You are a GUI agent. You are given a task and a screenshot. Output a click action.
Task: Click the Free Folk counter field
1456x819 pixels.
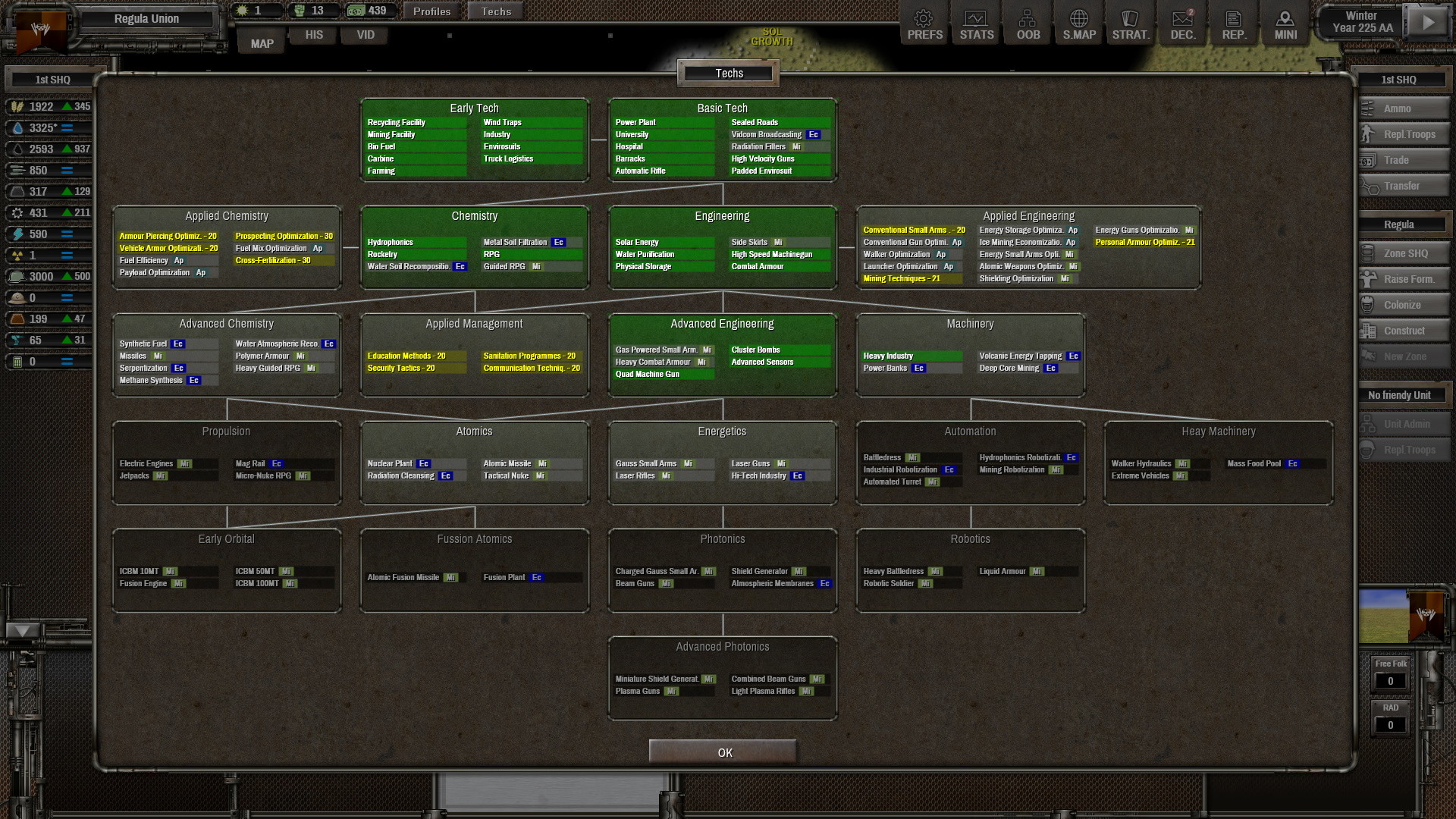point(1391,680)
